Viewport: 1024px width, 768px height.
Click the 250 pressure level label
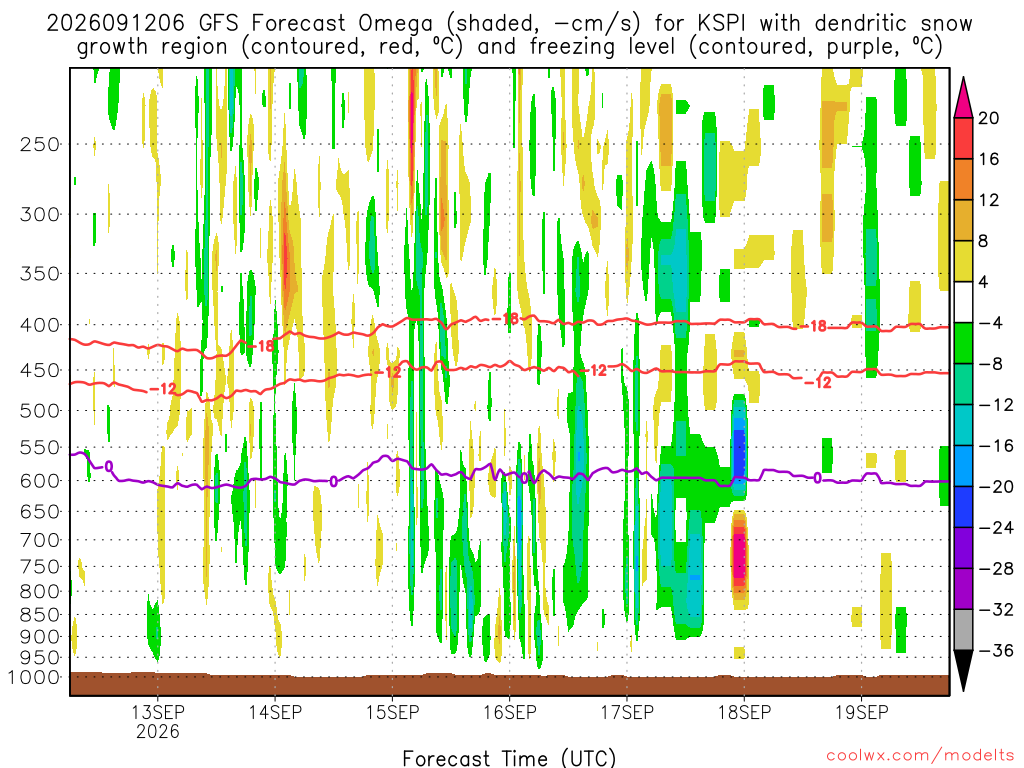click(x=40, y=144)
